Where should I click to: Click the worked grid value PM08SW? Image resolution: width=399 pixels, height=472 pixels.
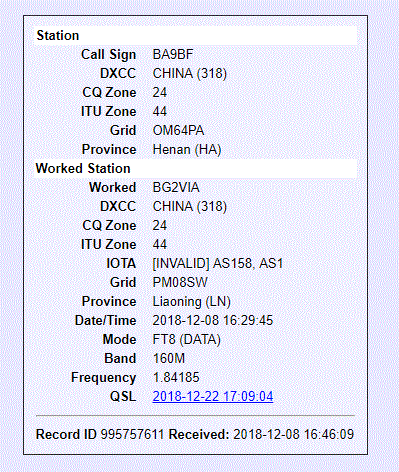pos(180,282)
